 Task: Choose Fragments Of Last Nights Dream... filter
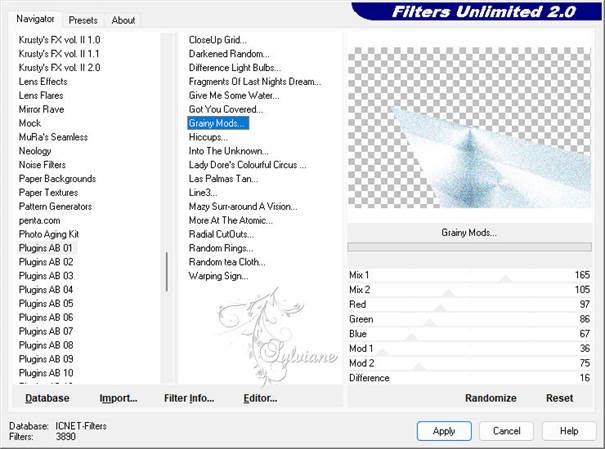(x=255, y=81)
